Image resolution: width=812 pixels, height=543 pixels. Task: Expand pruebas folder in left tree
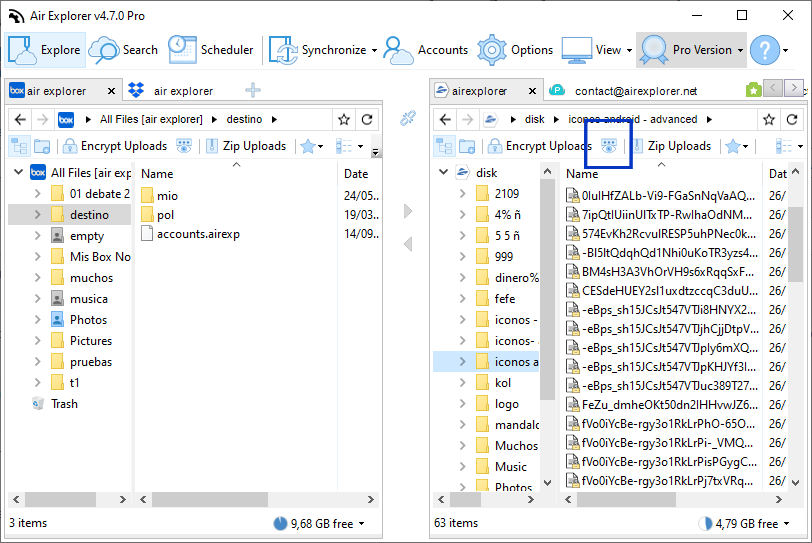(37, 362)
